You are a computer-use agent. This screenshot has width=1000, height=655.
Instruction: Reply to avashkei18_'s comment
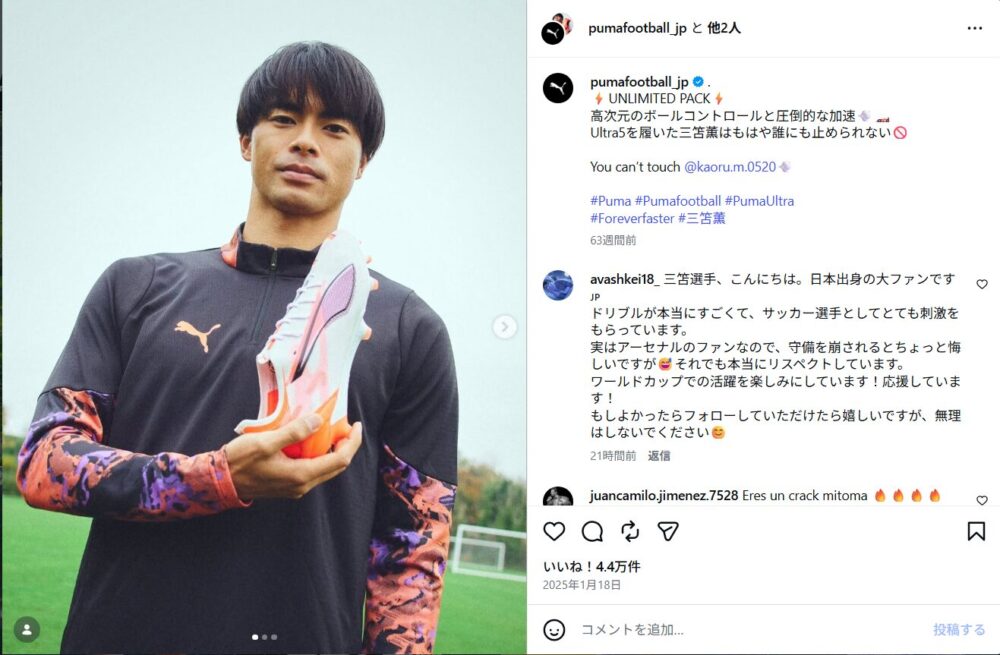click(659, 455)
